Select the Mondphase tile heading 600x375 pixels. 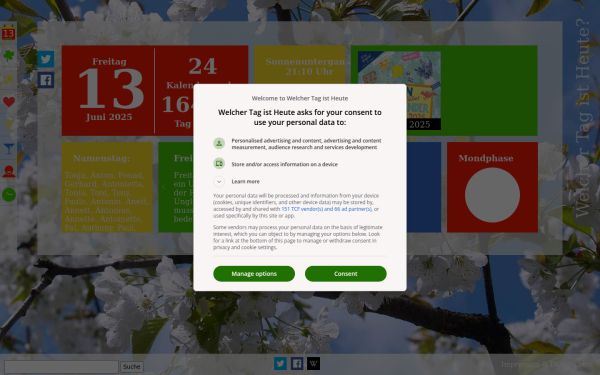[486, 158]
